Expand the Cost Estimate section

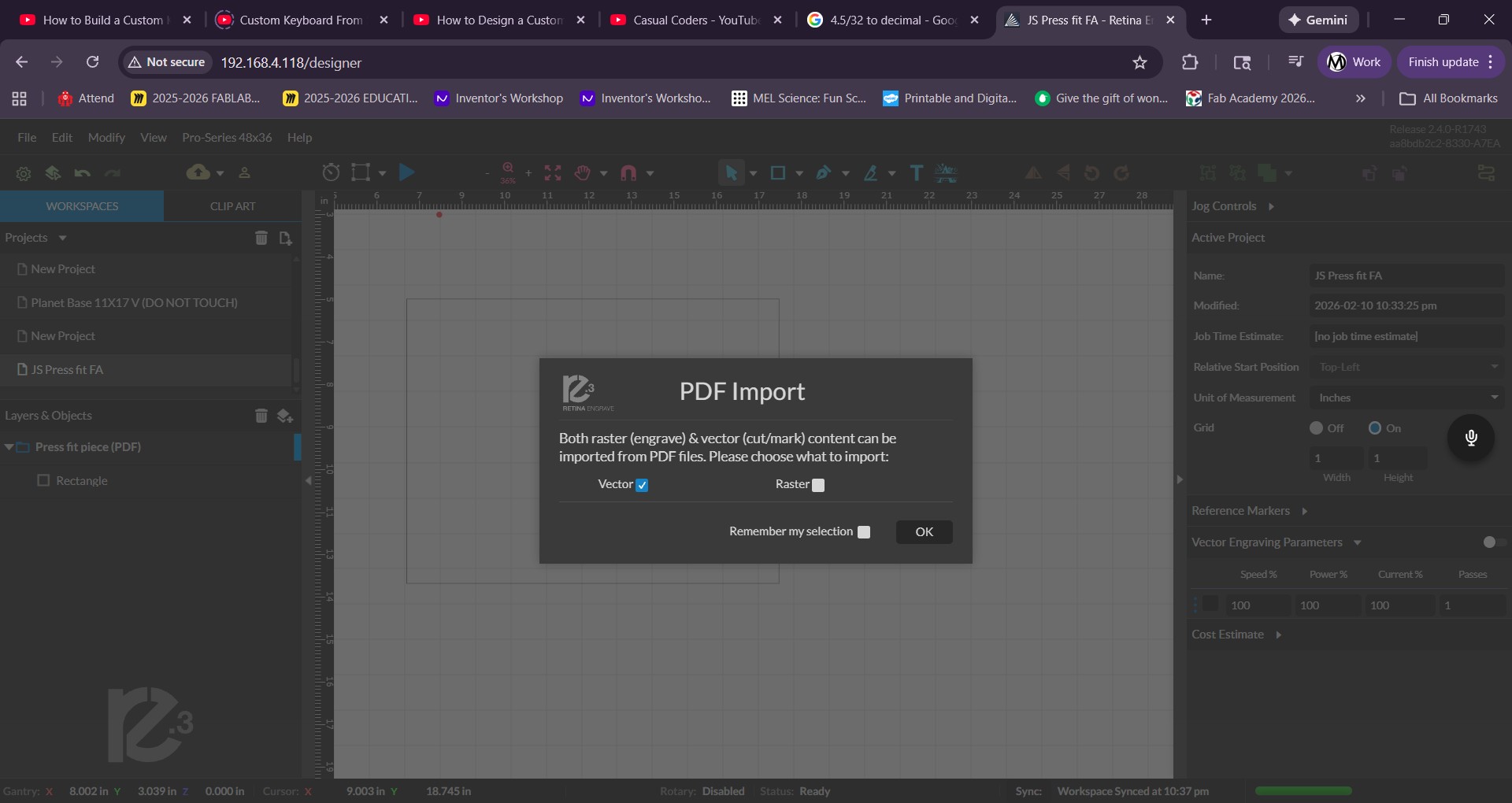click(1279, 635)
